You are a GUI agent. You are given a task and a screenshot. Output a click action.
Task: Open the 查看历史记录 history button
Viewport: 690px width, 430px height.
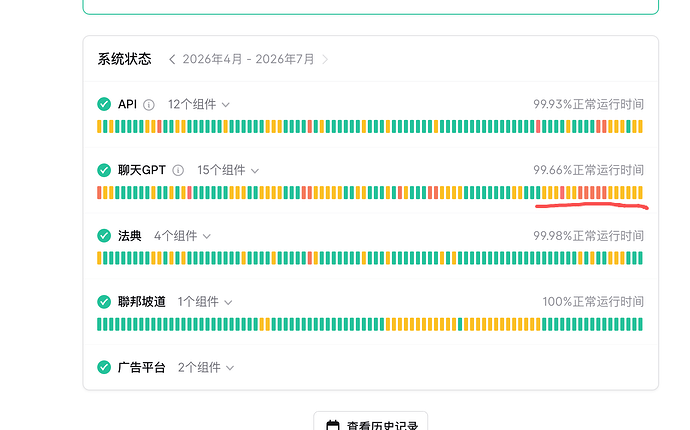(x=371, y=422)
